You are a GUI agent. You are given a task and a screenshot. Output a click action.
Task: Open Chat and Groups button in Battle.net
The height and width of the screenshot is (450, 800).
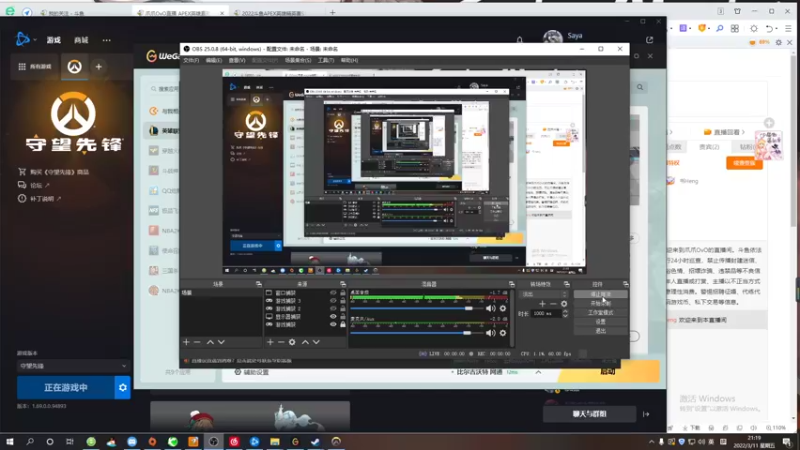(x=589, y=414)
